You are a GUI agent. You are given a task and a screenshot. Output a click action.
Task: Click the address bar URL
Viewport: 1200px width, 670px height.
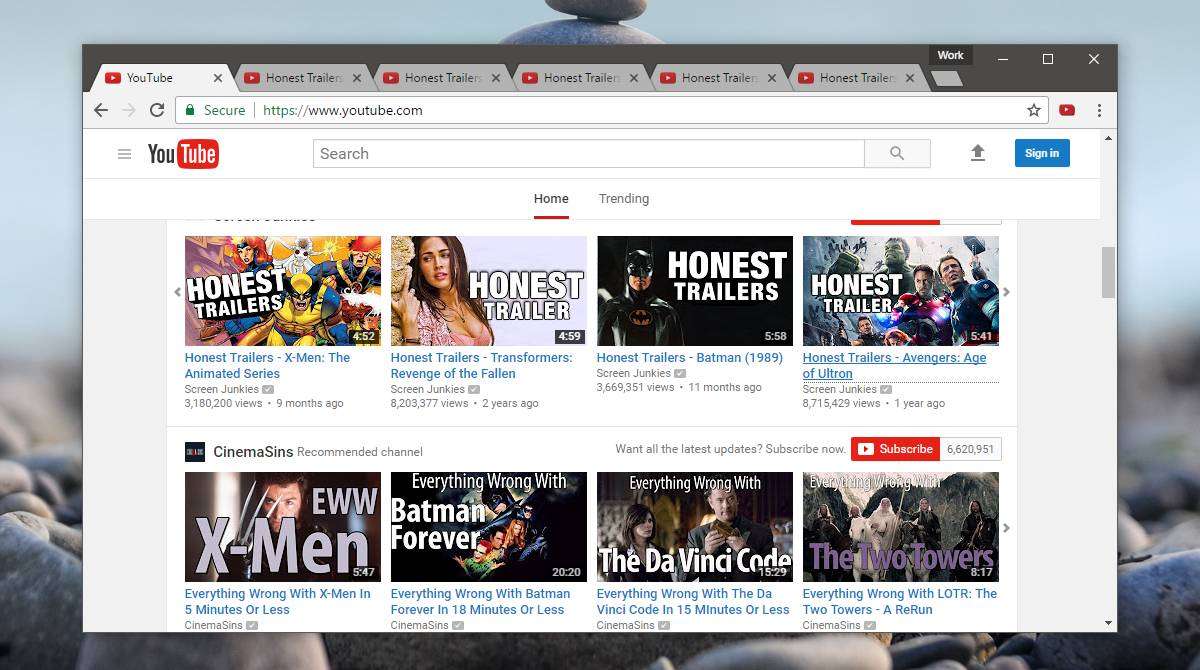[342, 110]
